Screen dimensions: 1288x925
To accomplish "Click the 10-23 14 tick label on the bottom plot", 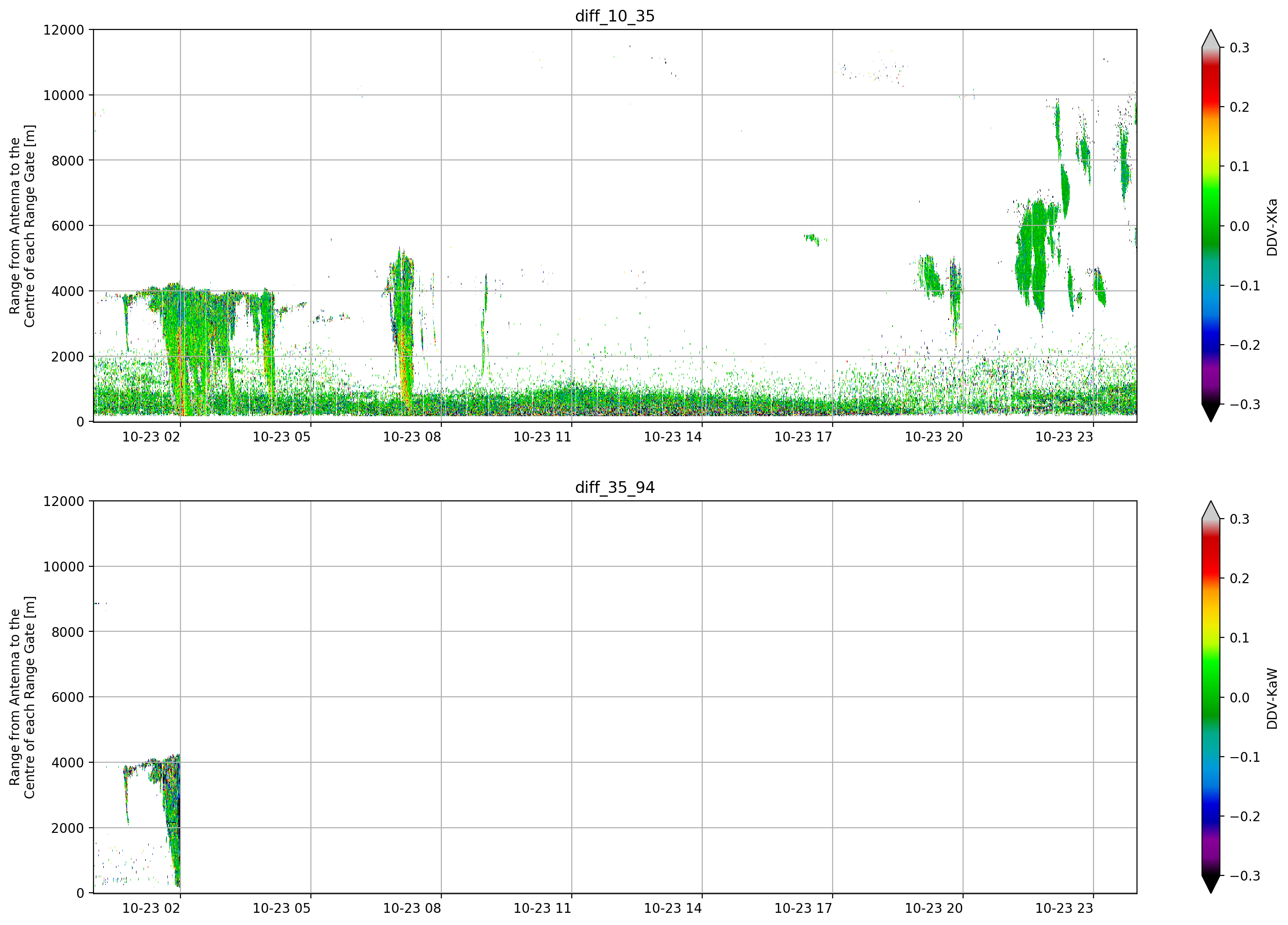I will pyautogui.click(x=673, y=909).
